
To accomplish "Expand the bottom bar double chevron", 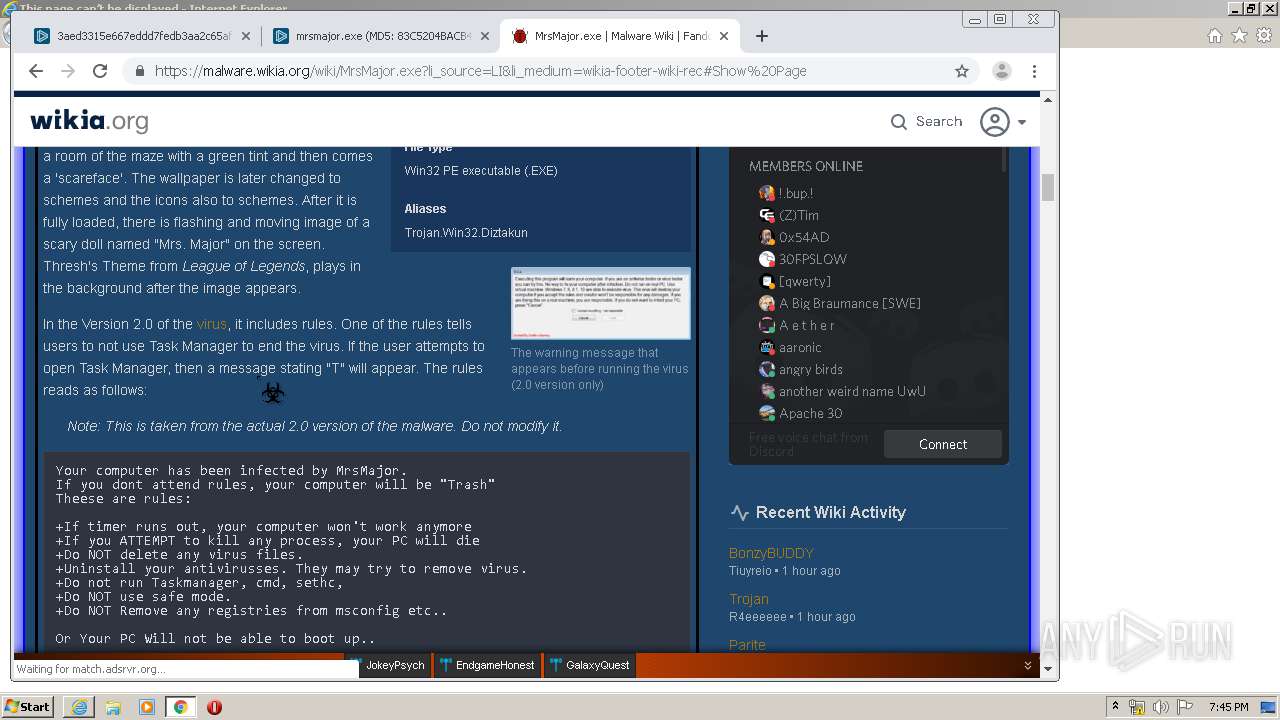I will [1027, 665].
